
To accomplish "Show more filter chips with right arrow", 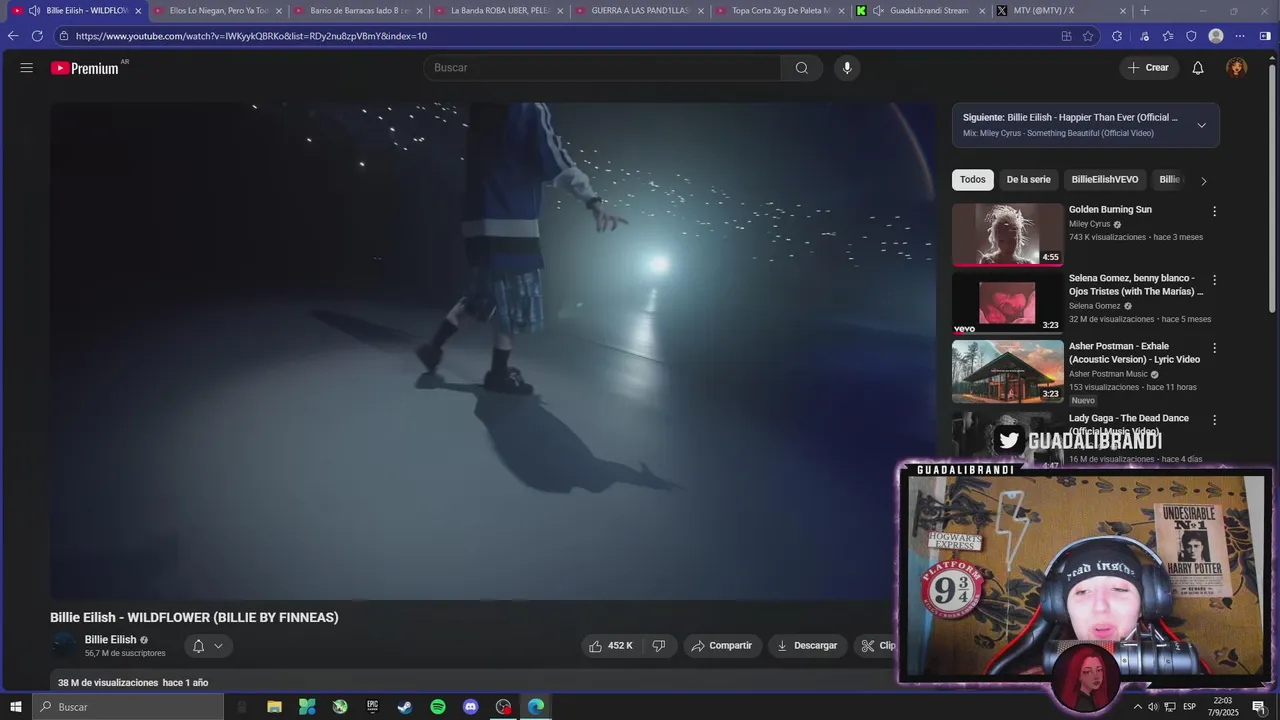I will (1204, 181).
